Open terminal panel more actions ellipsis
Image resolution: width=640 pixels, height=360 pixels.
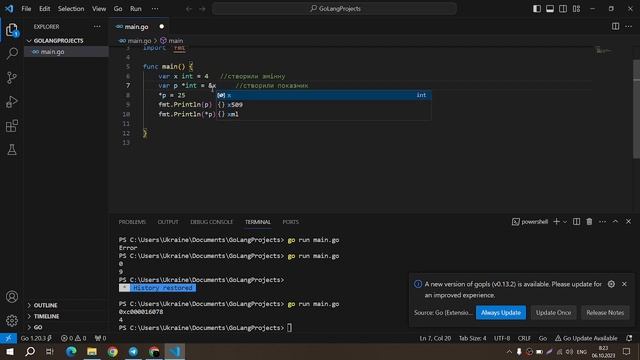602,222
